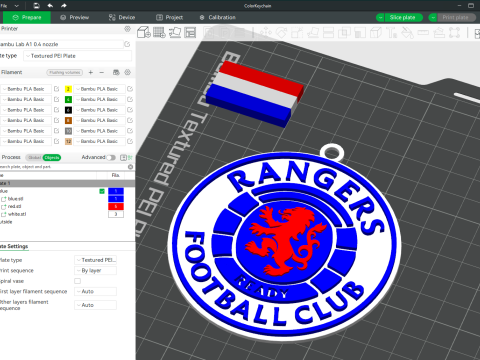Click the Print plate button
480x360 pixels.
[x=456, y=17]
